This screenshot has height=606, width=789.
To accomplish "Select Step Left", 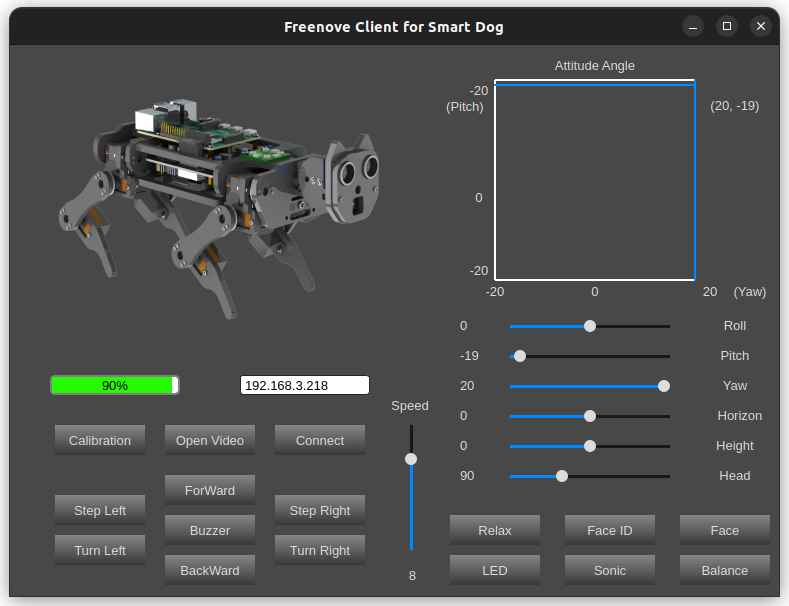I will [x=100, y=510].
